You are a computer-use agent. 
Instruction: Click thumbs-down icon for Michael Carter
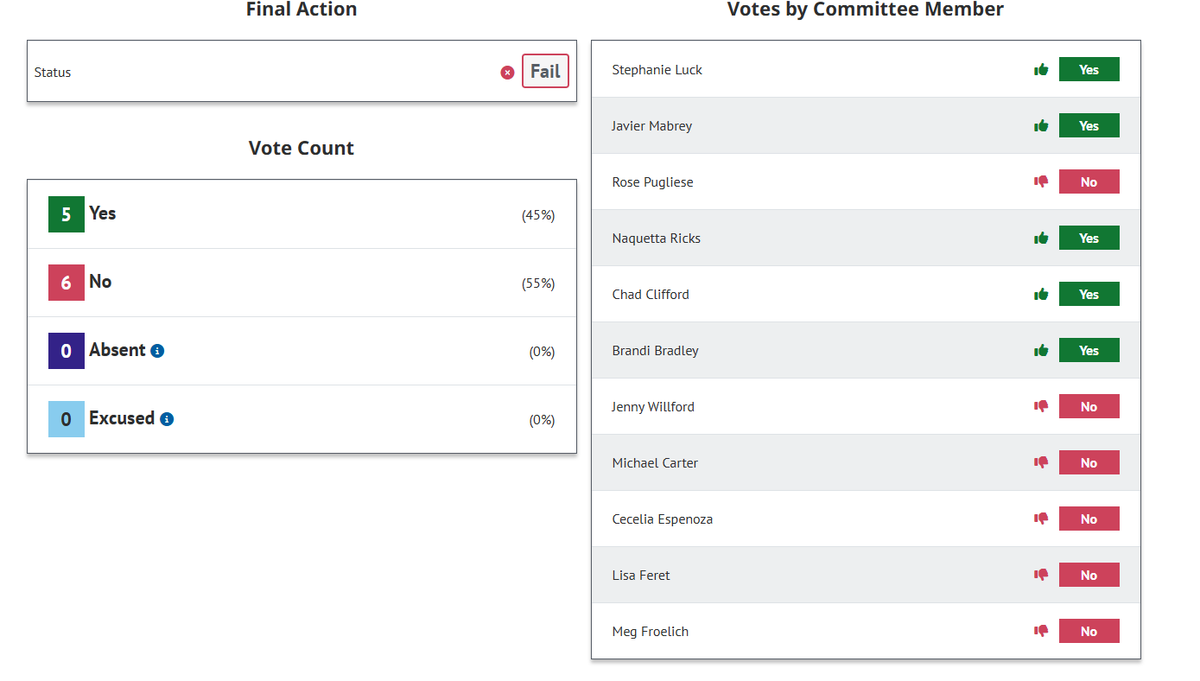[1041, 463]
